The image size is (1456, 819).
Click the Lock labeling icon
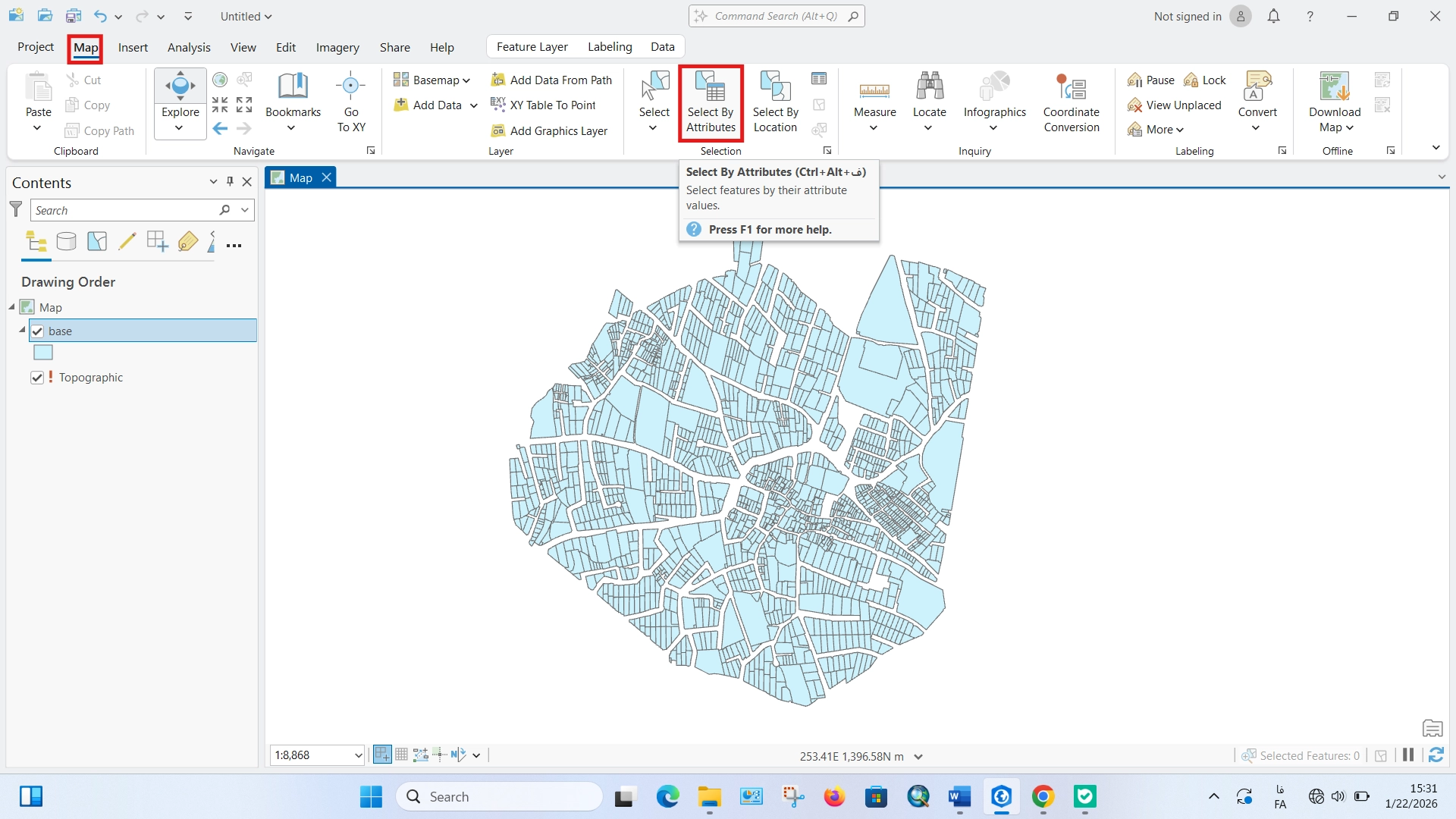pyautogui.click(x=1191, y=80)
